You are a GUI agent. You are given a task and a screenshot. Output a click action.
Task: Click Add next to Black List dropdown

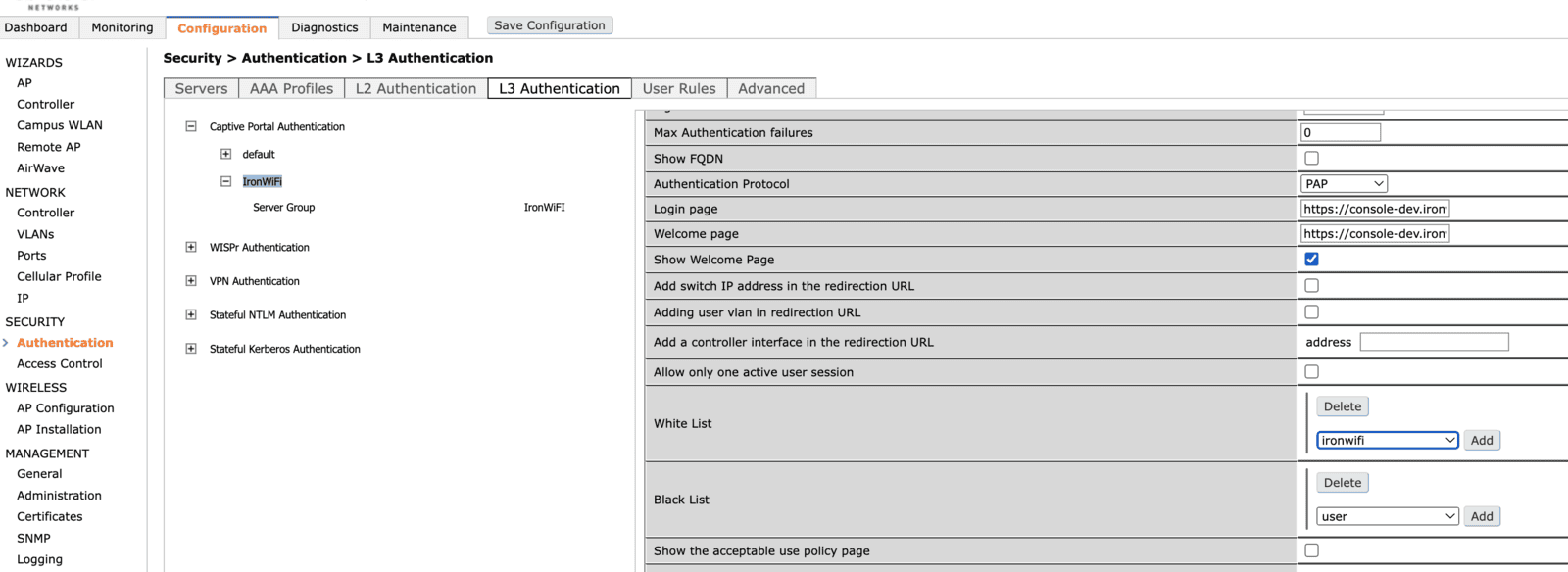(1482, 516)
